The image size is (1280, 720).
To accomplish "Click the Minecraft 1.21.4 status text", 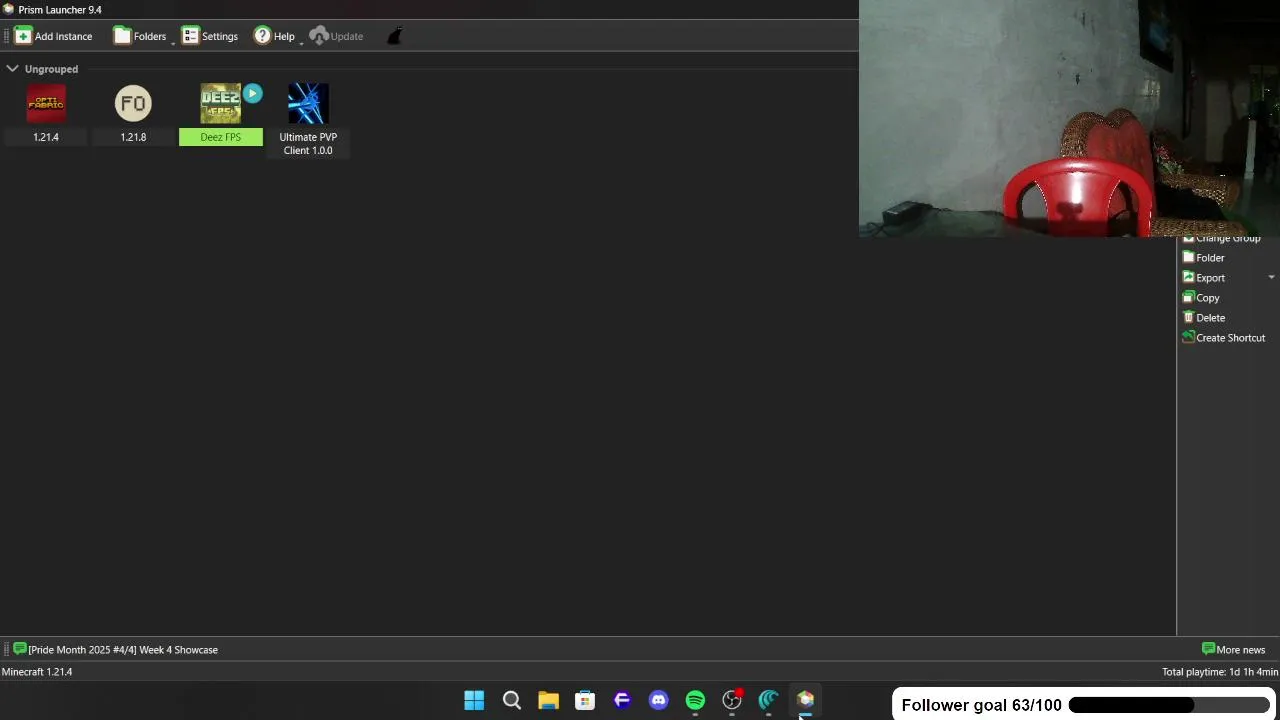I will (37, 672).
